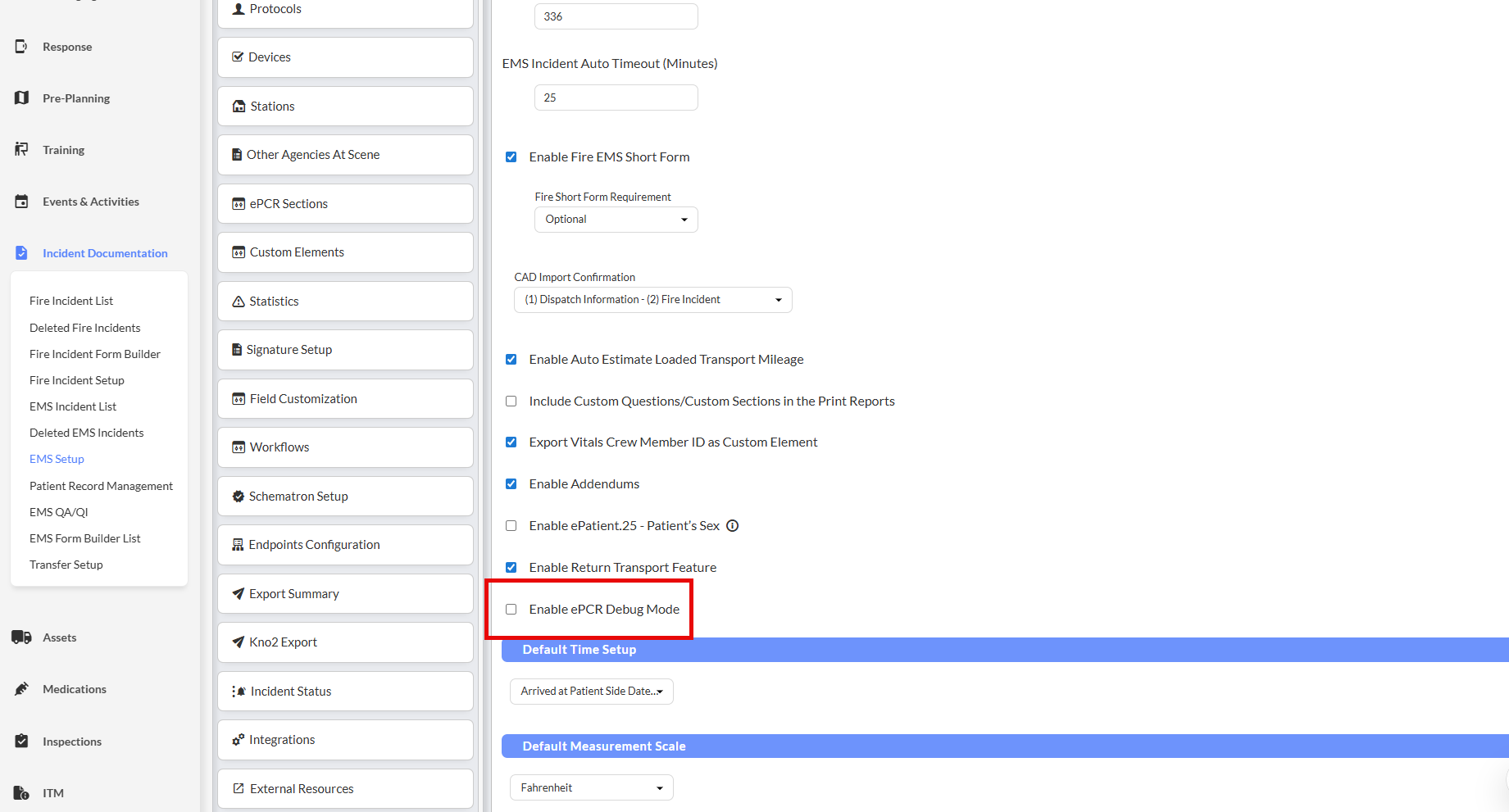Open the Fire Short Form Requirement dropdown
This screenshot has height=812, width=1509.
pyautogui.click(x=616, y=220)
